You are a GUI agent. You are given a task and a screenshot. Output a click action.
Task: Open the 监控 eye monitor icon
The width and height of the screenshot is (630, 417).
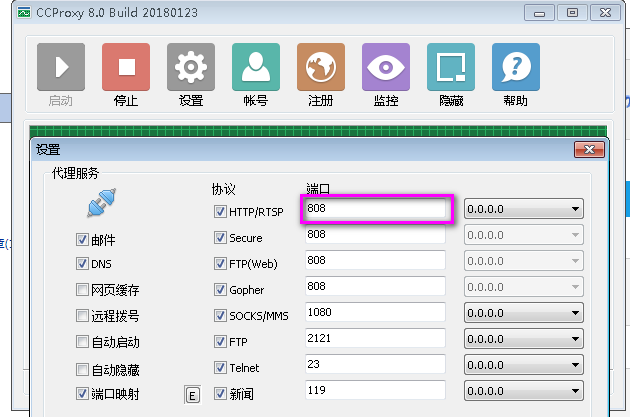386,67
